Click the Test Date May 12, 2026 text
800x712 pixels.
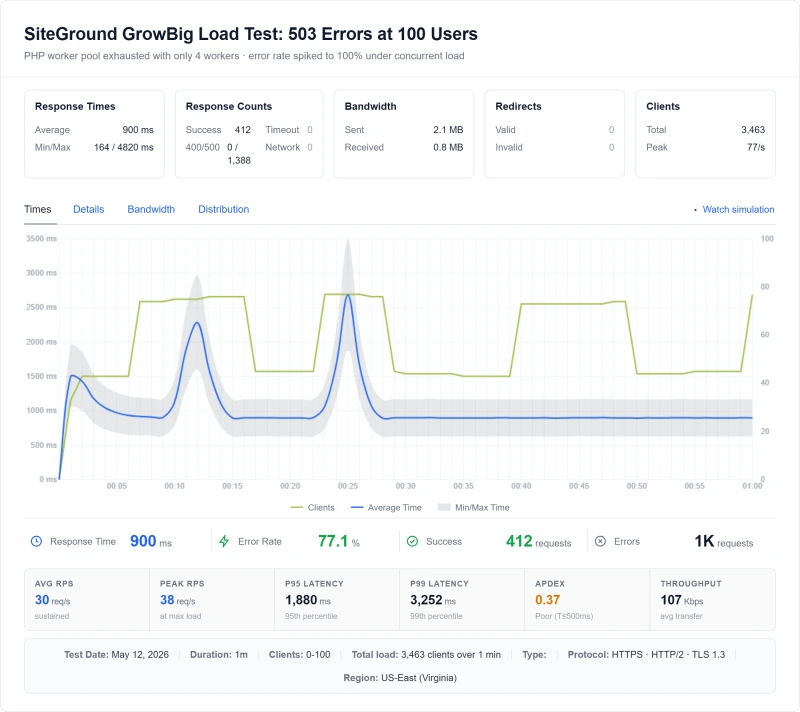116,654
